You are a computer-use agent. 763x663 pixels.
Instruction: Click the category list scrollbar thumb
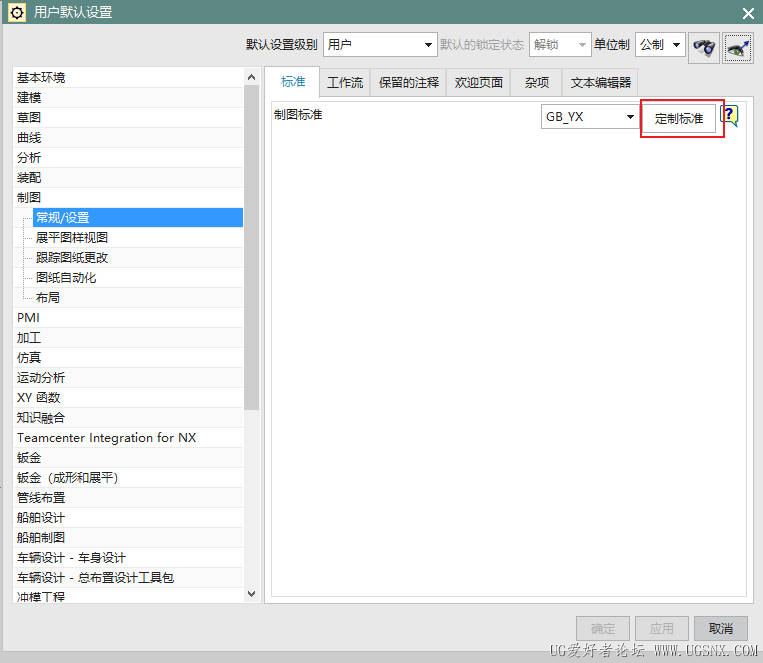point(252,247)
